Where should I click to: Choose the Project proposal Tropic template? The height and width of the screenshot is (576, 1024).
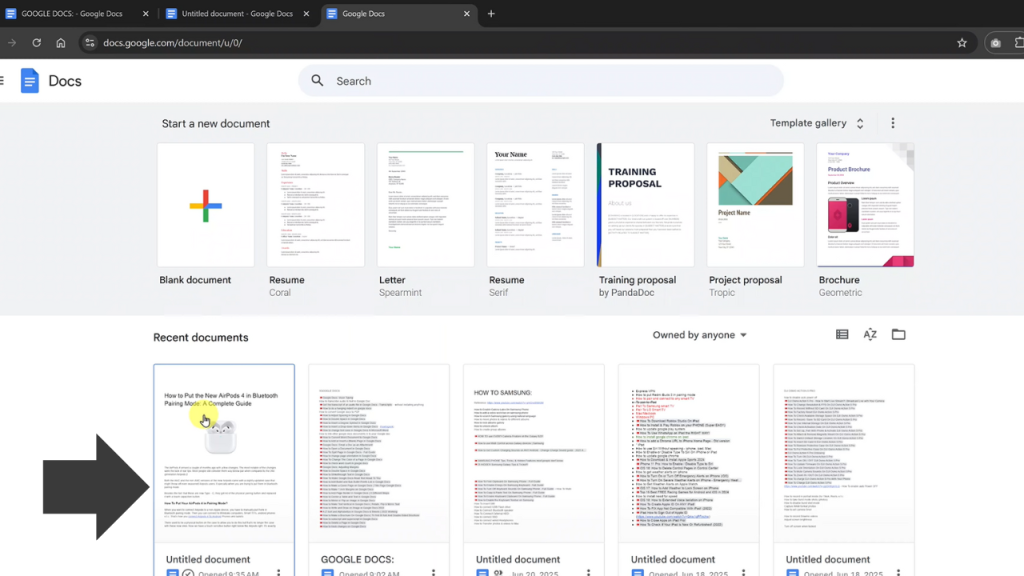[756, 205]
